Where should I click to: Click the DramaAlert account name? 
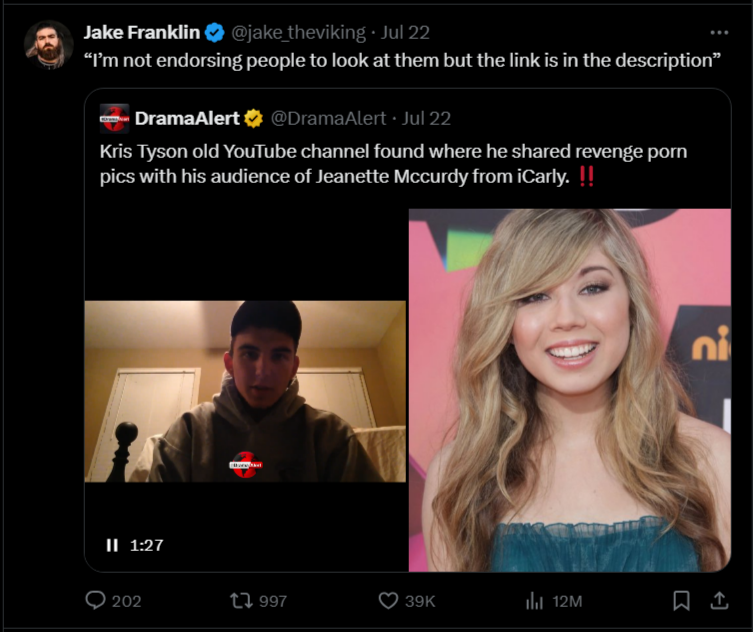click(x=187, y=119)
